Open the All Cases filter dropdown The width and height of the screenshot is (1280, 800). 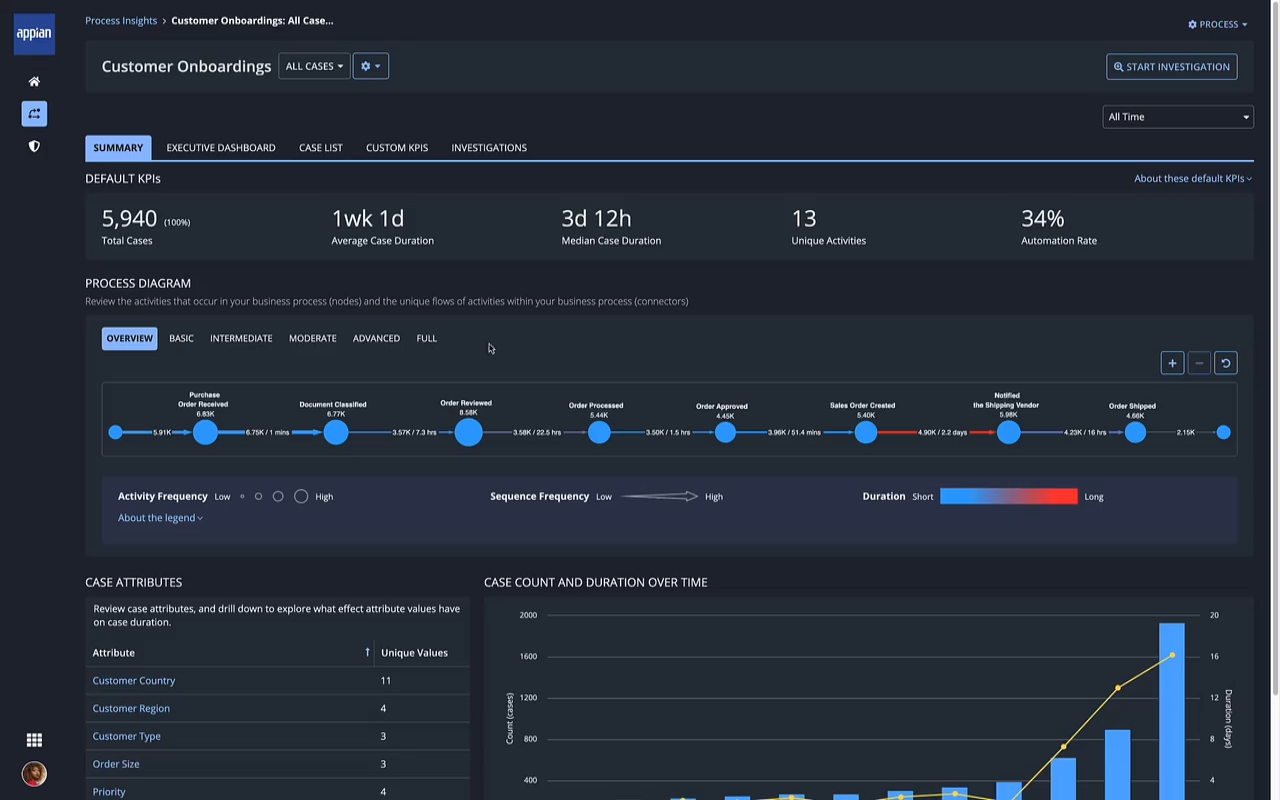314,67
